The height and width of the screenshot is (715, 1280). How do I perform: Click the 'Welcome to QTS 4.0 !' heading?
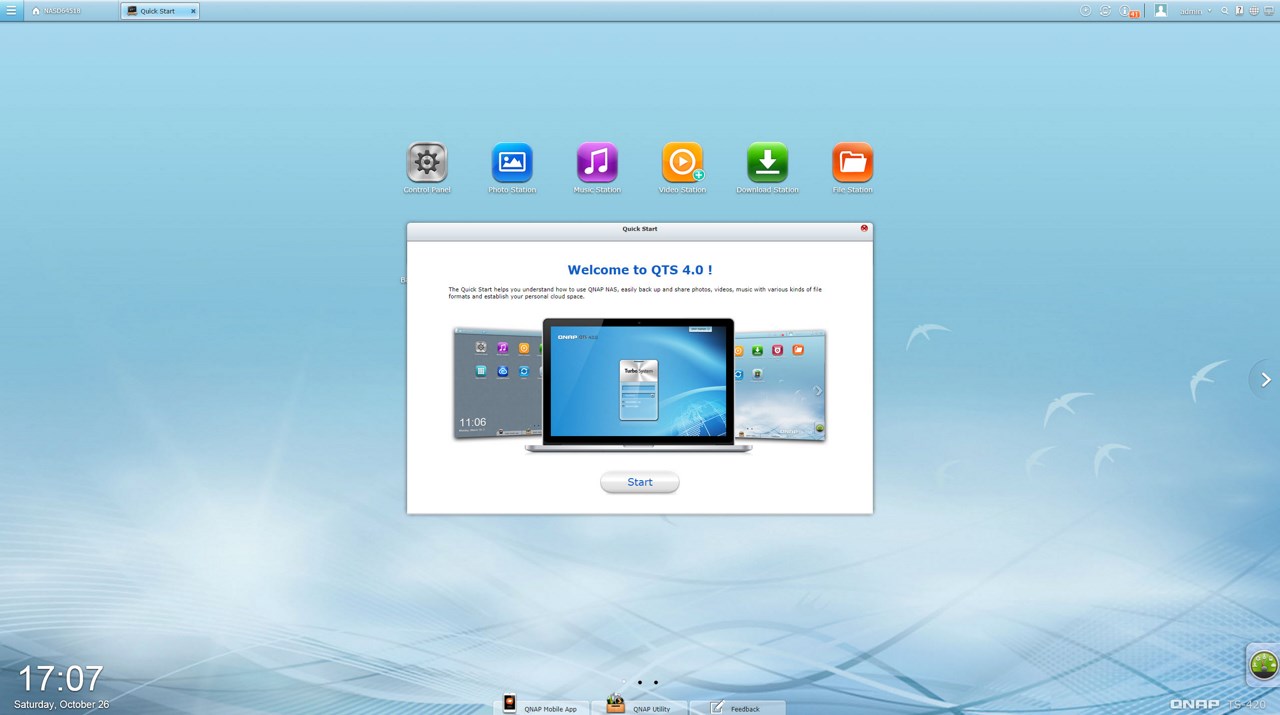pyautogui.click(x=640, y=270)
